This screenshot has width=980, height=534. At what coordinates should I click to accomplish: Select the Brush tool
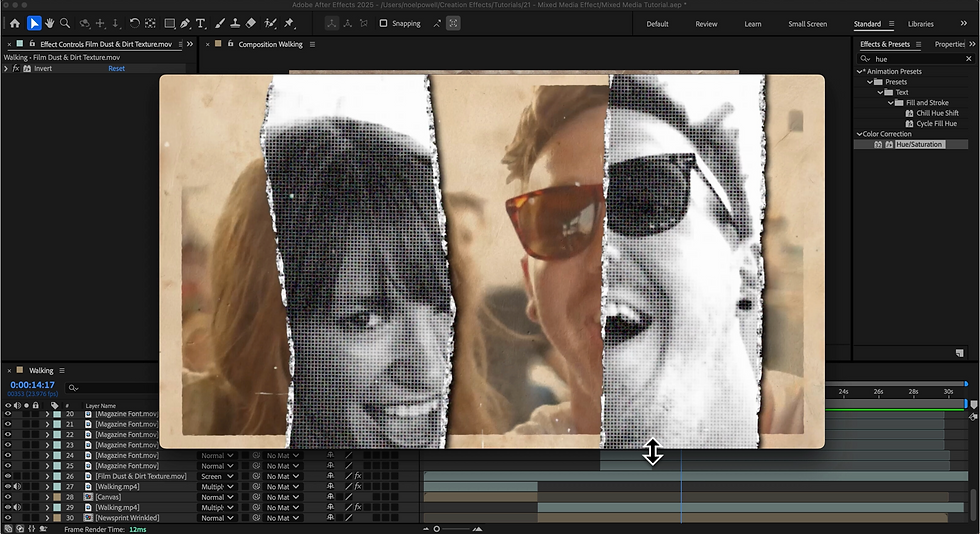tap(220, 24)
